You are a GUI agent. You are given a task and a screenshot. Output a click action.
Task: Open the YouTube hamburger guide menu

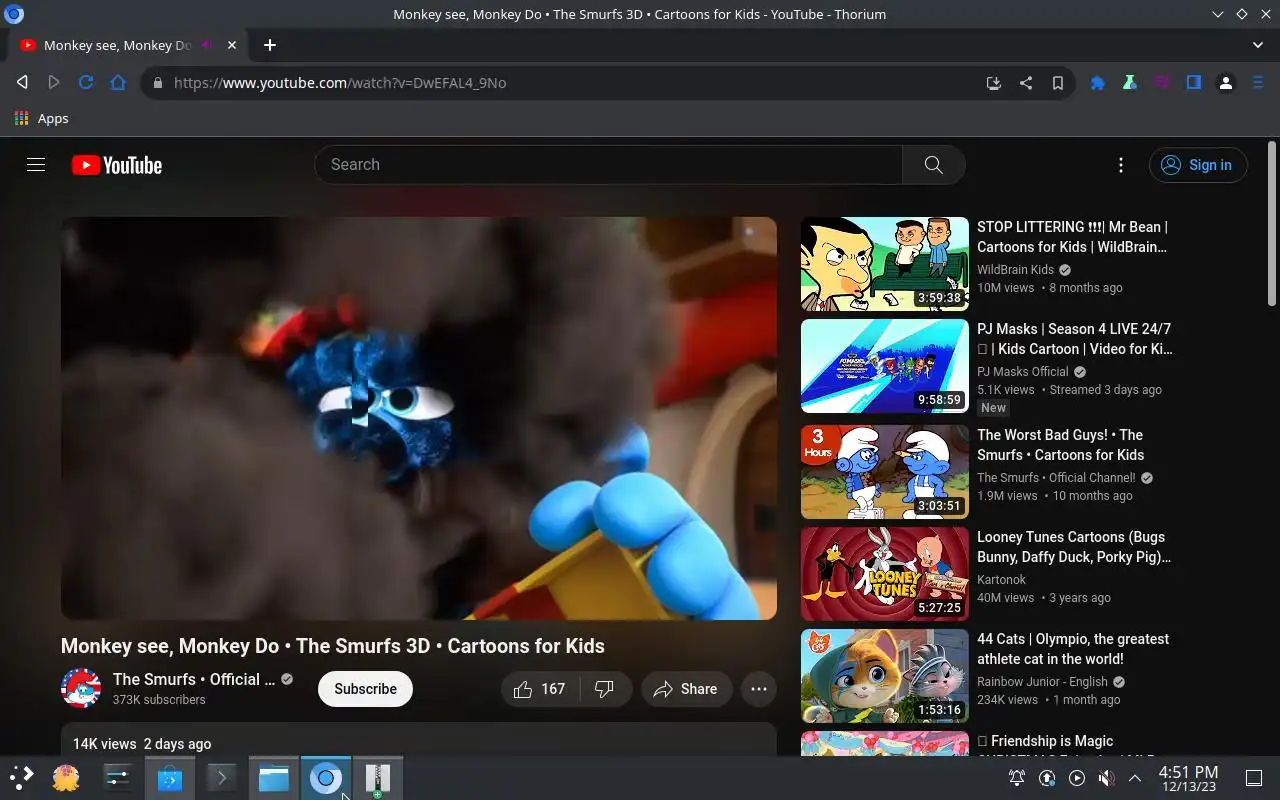tap(36, 165)
